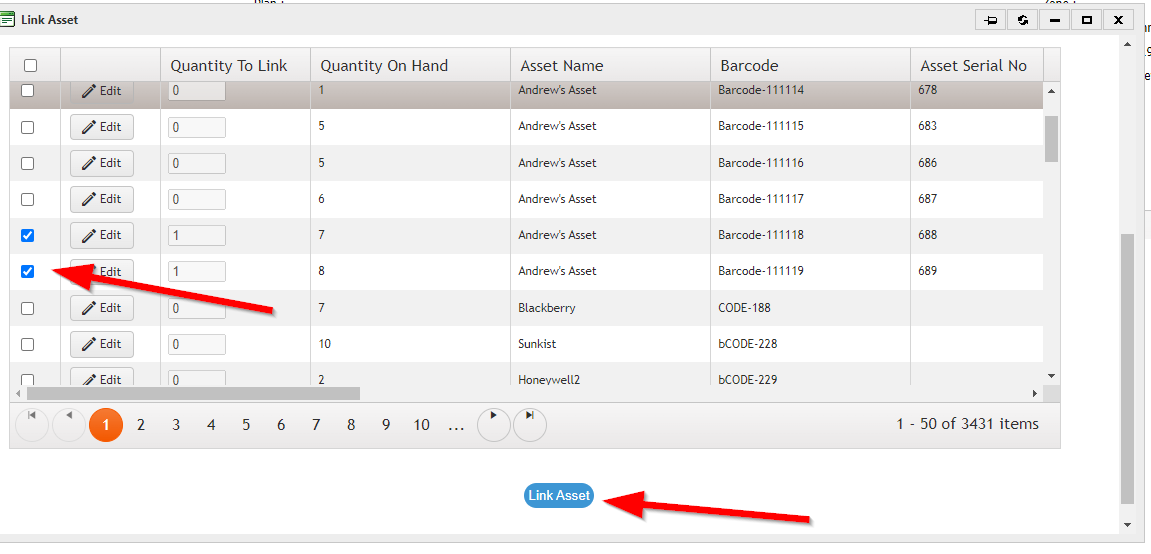Go to page 7
This screenshot has height=554, width=1151.
coord(316,424)
